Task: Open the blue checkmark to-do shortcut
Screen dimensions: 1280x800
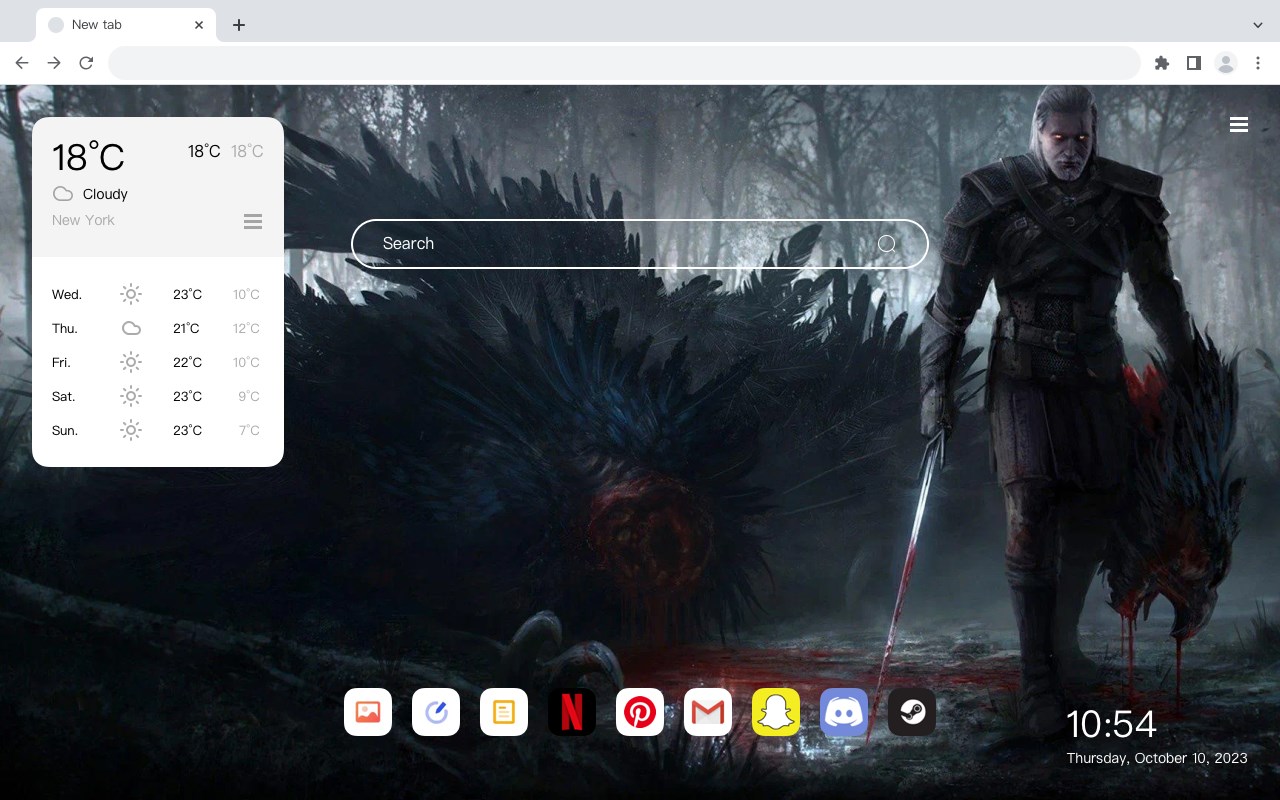Action: click(x=436, y=712)
